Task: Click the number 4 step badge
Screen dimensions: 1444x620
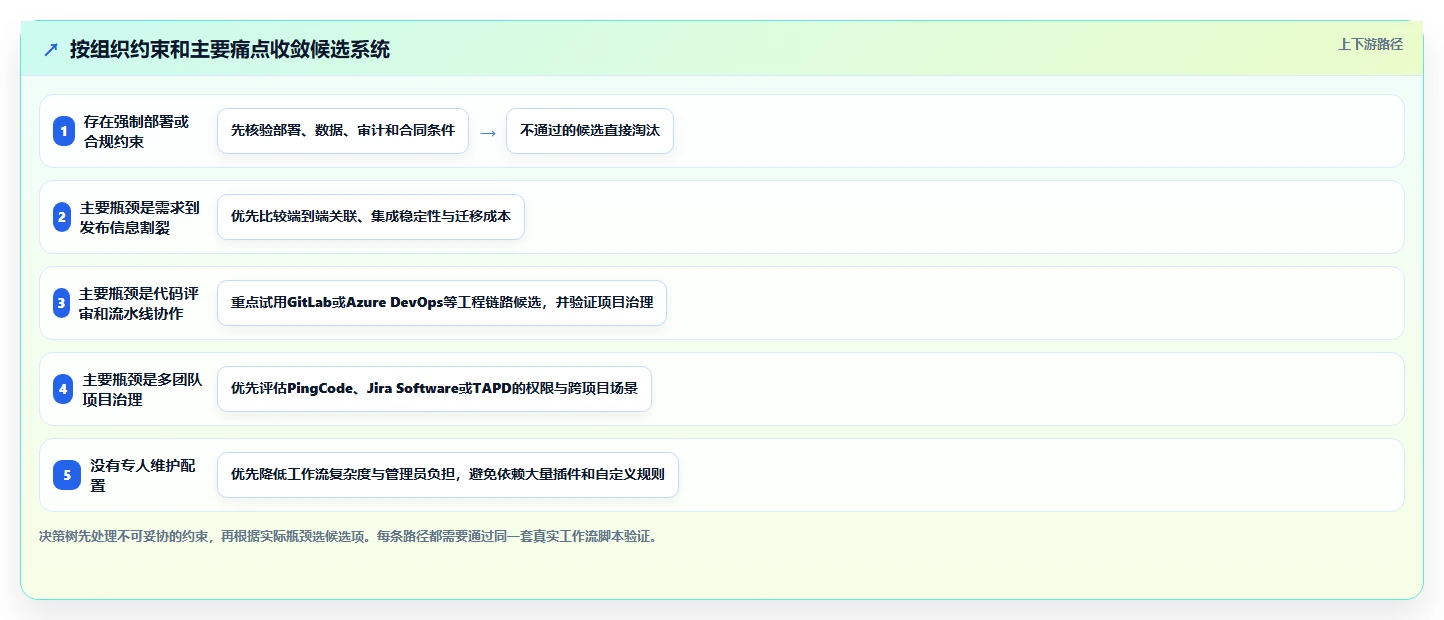Action: coord(64,389)
